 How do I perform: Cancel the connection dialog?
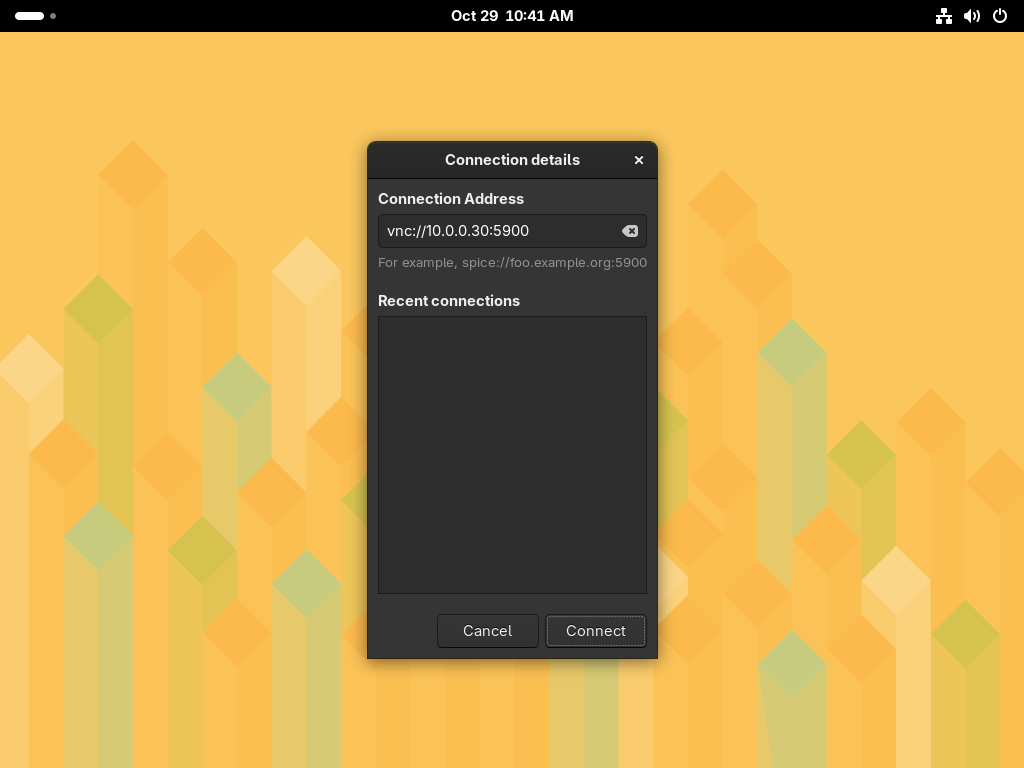tap(487, 631)
